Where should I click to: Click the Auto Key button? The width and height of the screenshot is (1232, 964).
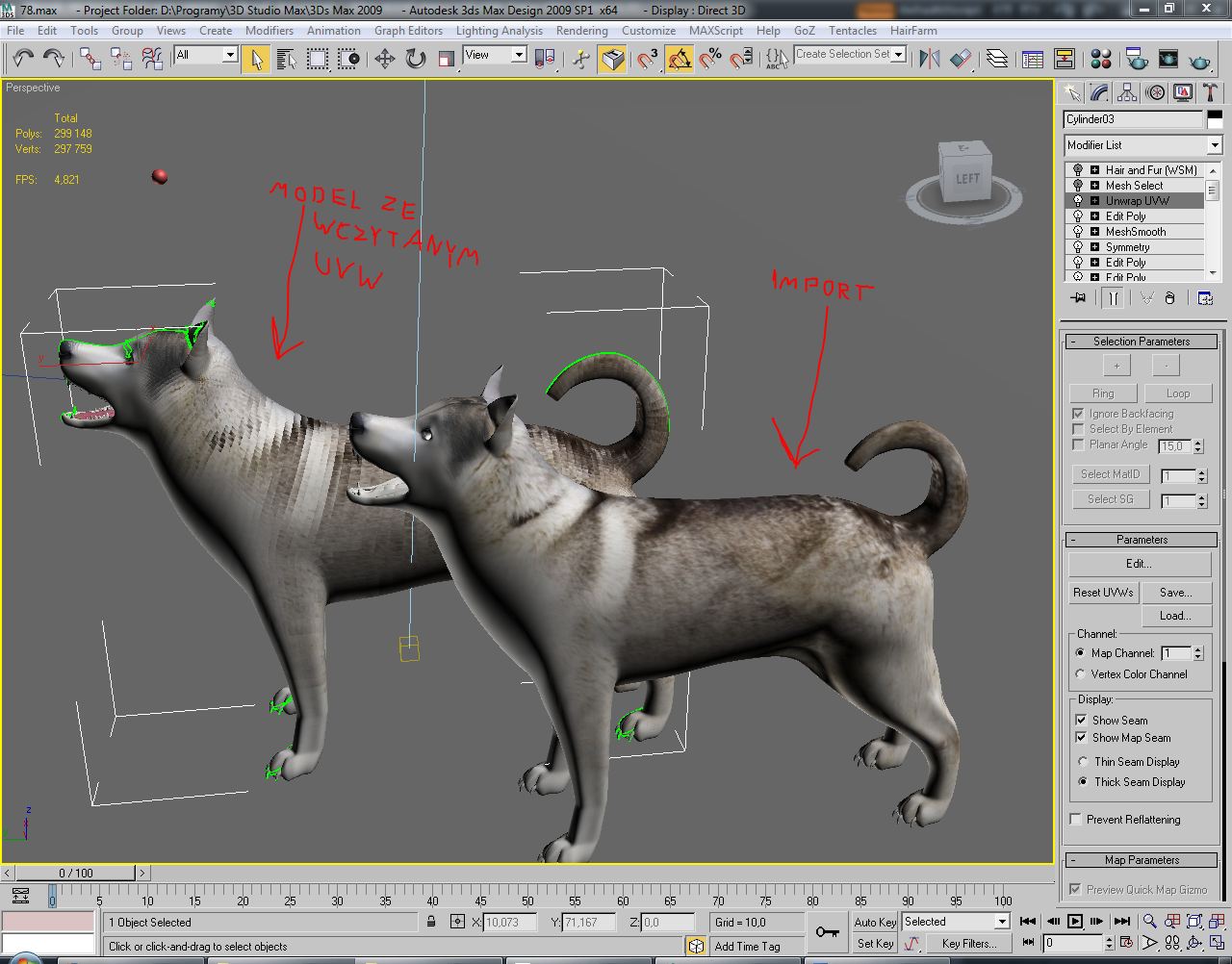875,922
